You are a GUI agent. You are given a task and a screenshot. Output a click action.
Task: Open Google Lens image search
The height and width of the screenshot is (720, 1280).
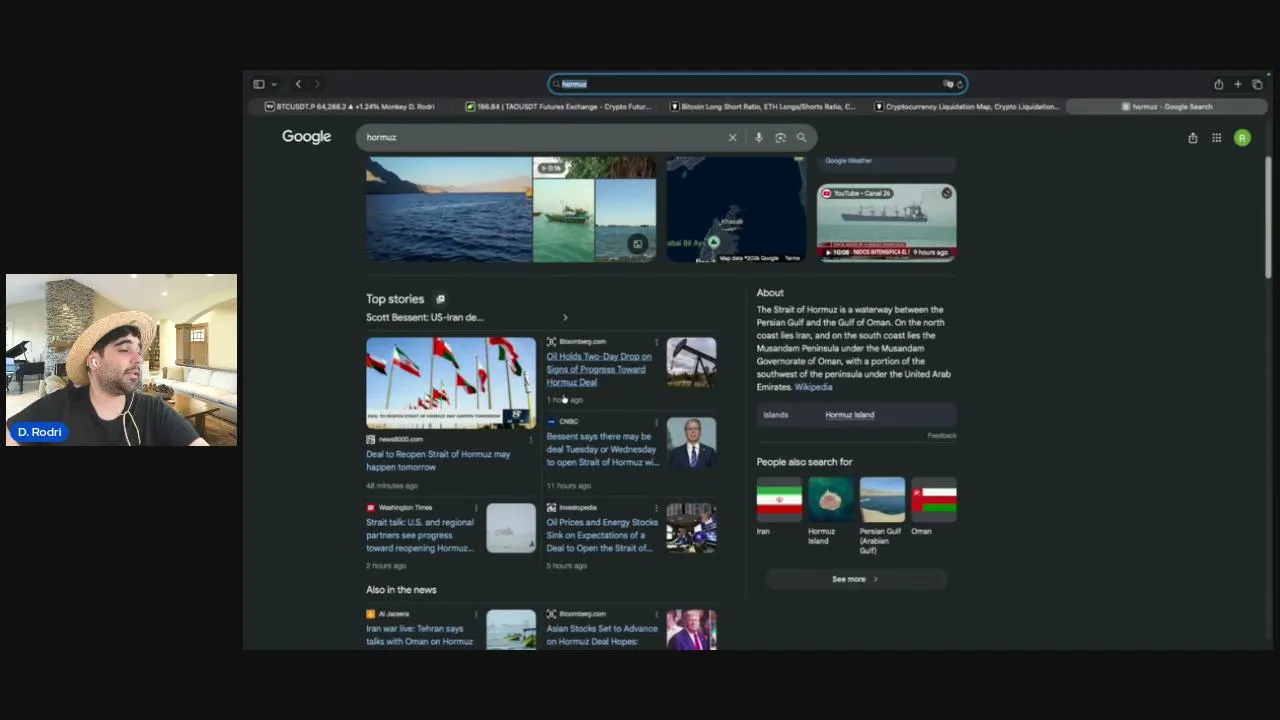(x=780, y=138)
